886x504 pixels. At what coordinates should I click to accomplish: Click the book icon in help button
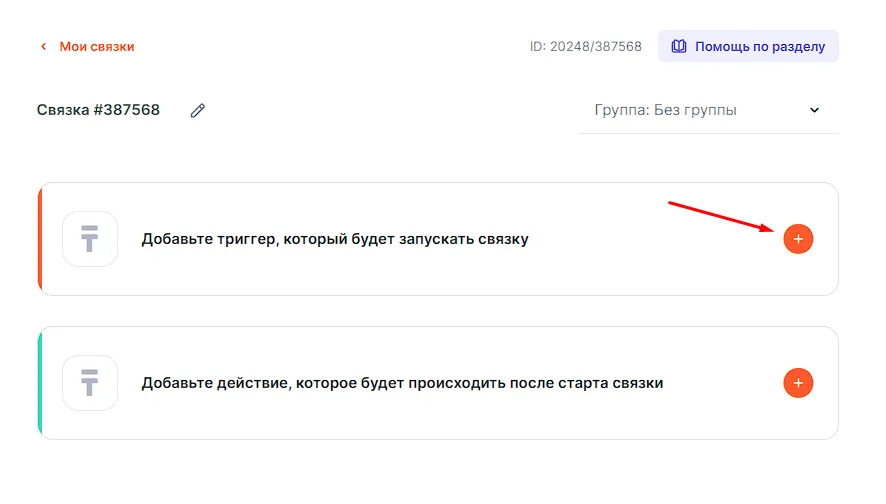point(679,47)
